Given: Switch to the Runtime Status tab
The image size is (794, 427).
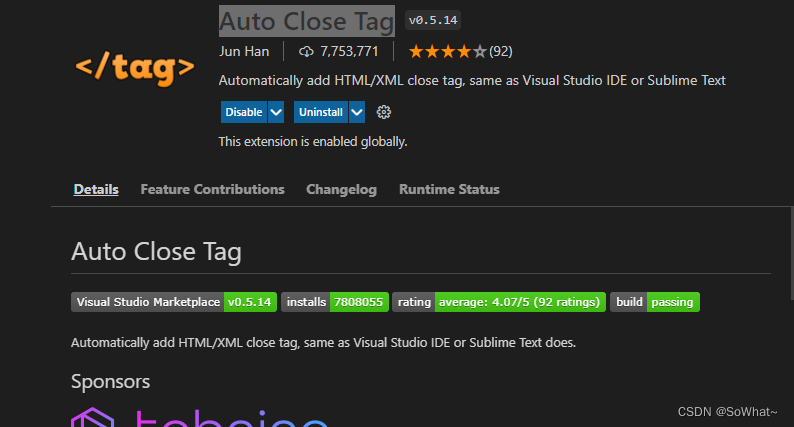Looking at the screenshot, I should click(x=449, y=189).
